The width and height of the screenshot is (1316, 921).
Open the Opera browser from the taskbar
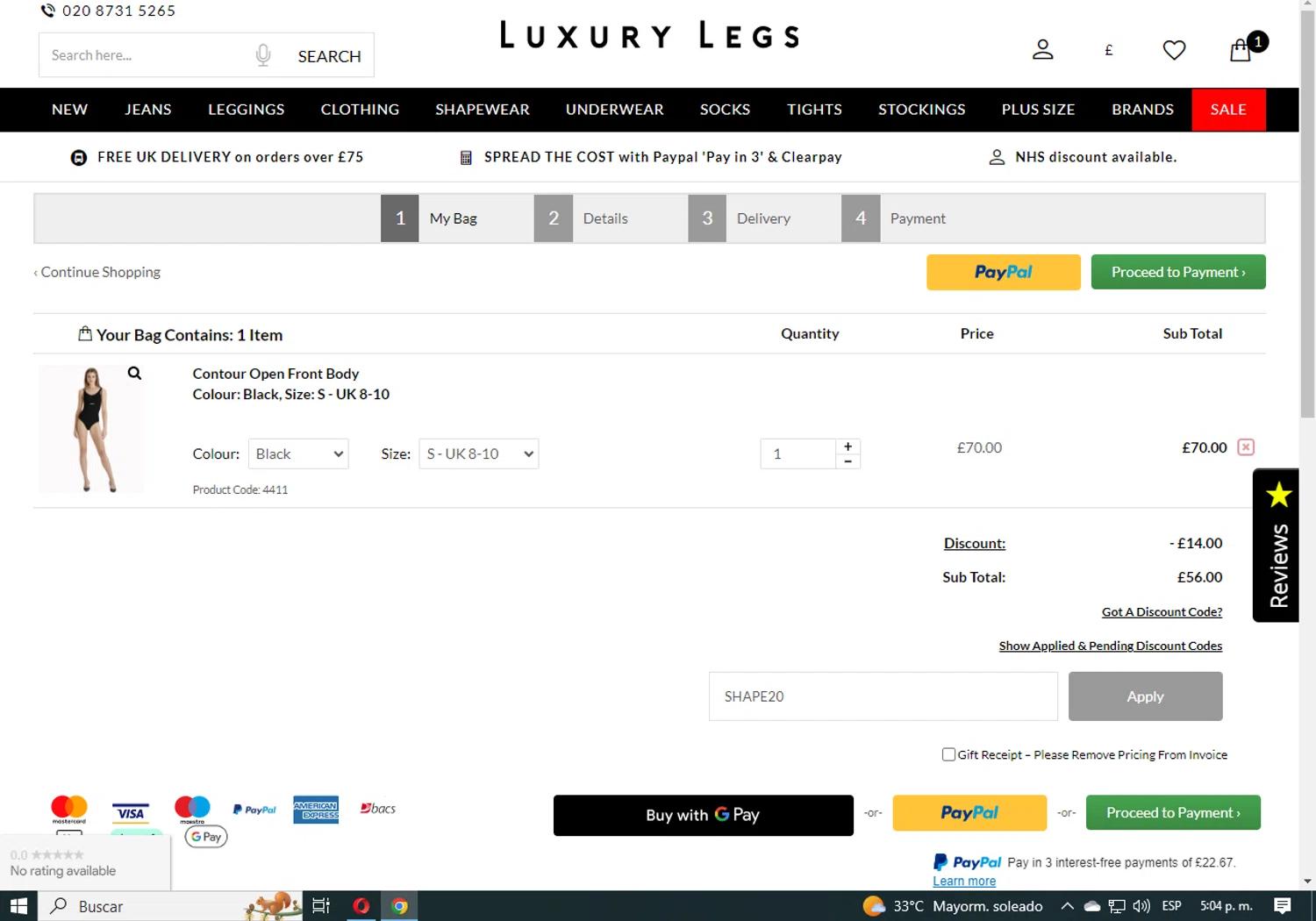(x=361, y=906)
